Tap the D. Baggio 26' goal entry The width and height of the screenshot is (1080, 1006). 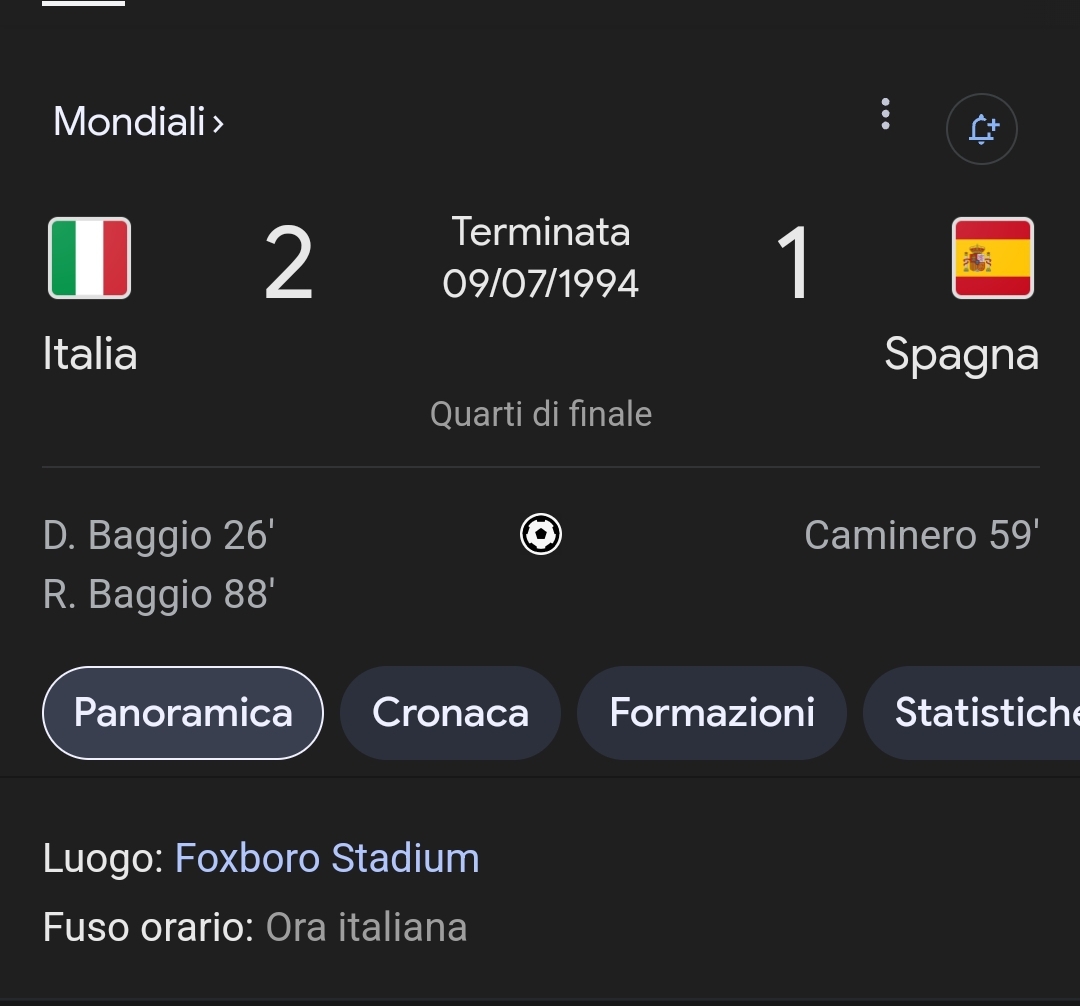pos(158,535)
